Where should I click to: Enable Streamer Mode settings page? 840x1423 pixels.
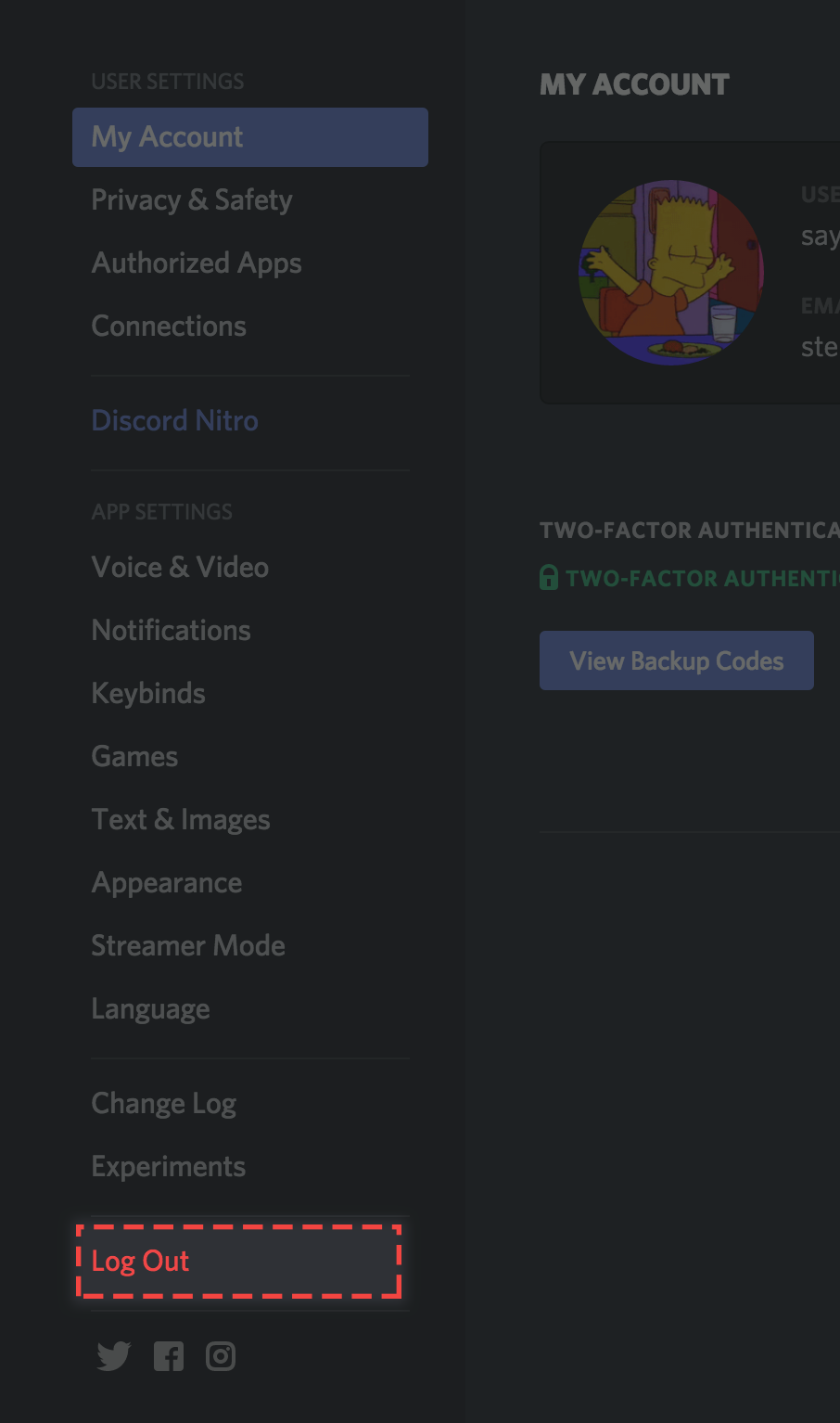click(x=187, y=945)
